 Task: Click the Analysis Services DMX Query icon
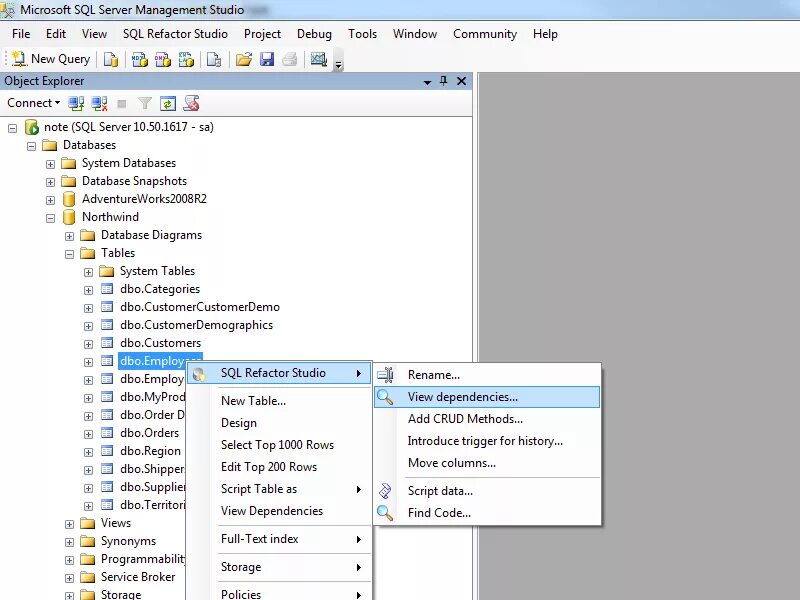pyautogui.click(x=163, y=59)
